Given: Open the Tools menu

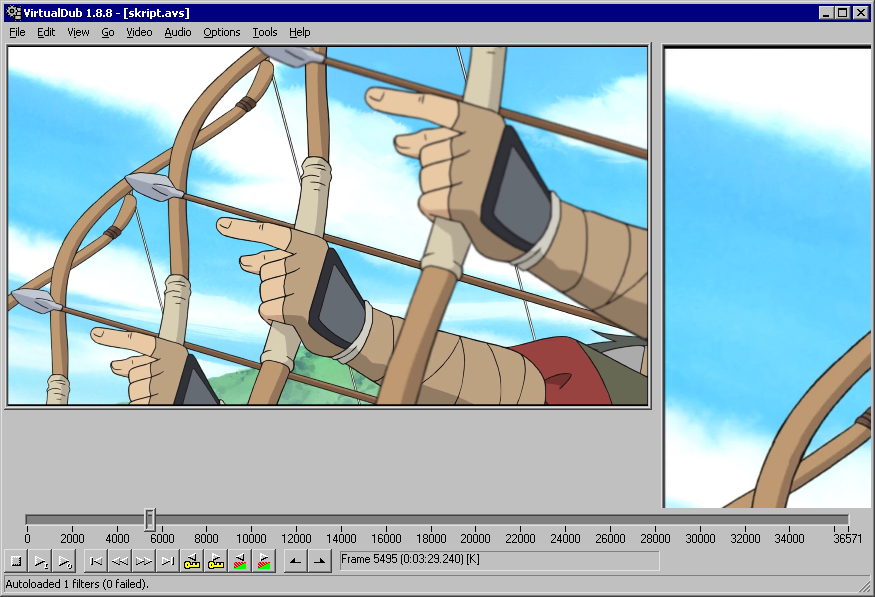Looking at the screenshot, I should [265, 32].
